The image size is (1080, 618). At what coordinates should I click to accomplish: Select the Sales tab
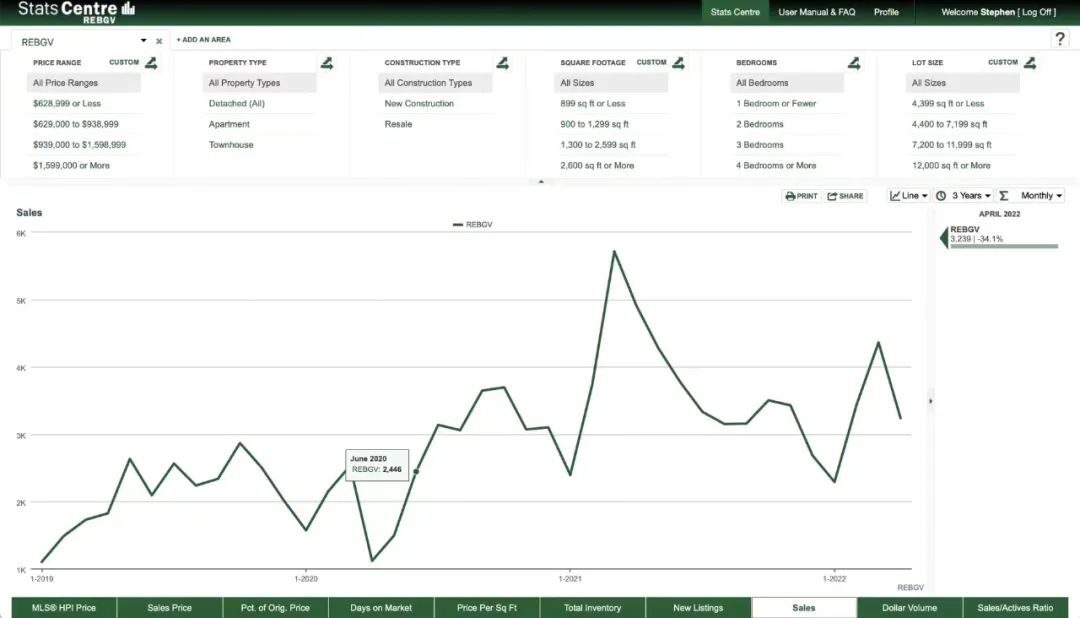[804, 608]
